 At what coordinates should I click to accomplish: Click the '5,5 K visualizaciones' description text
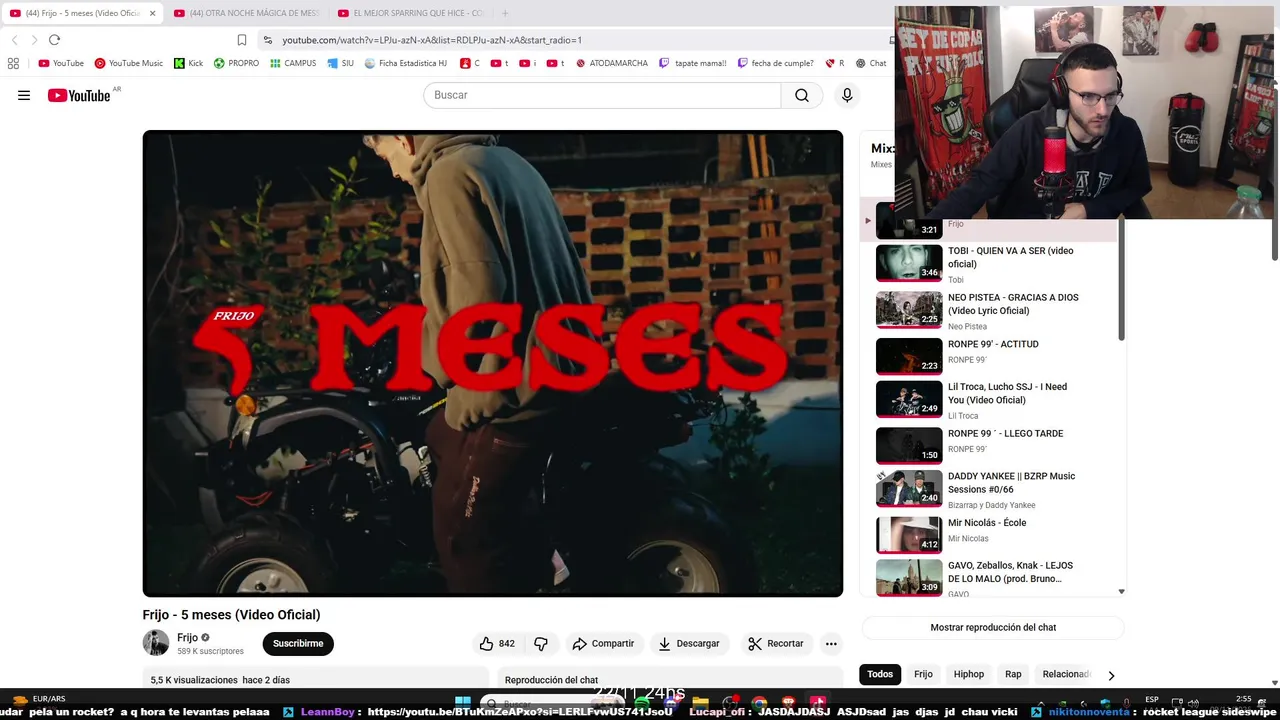point(194,680)
